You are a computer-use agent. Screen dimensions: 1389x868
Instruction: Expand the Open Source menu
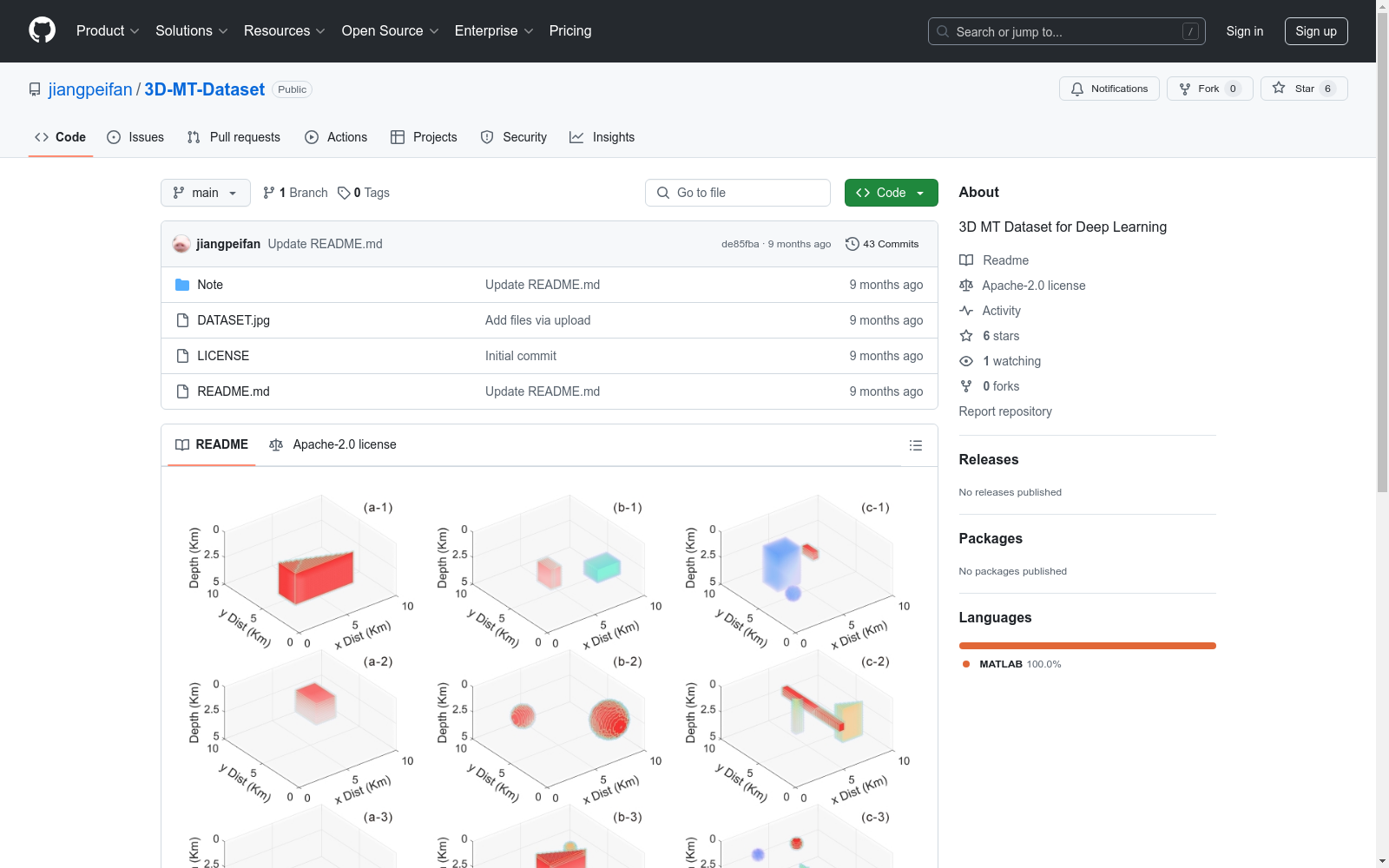(391, 31)
